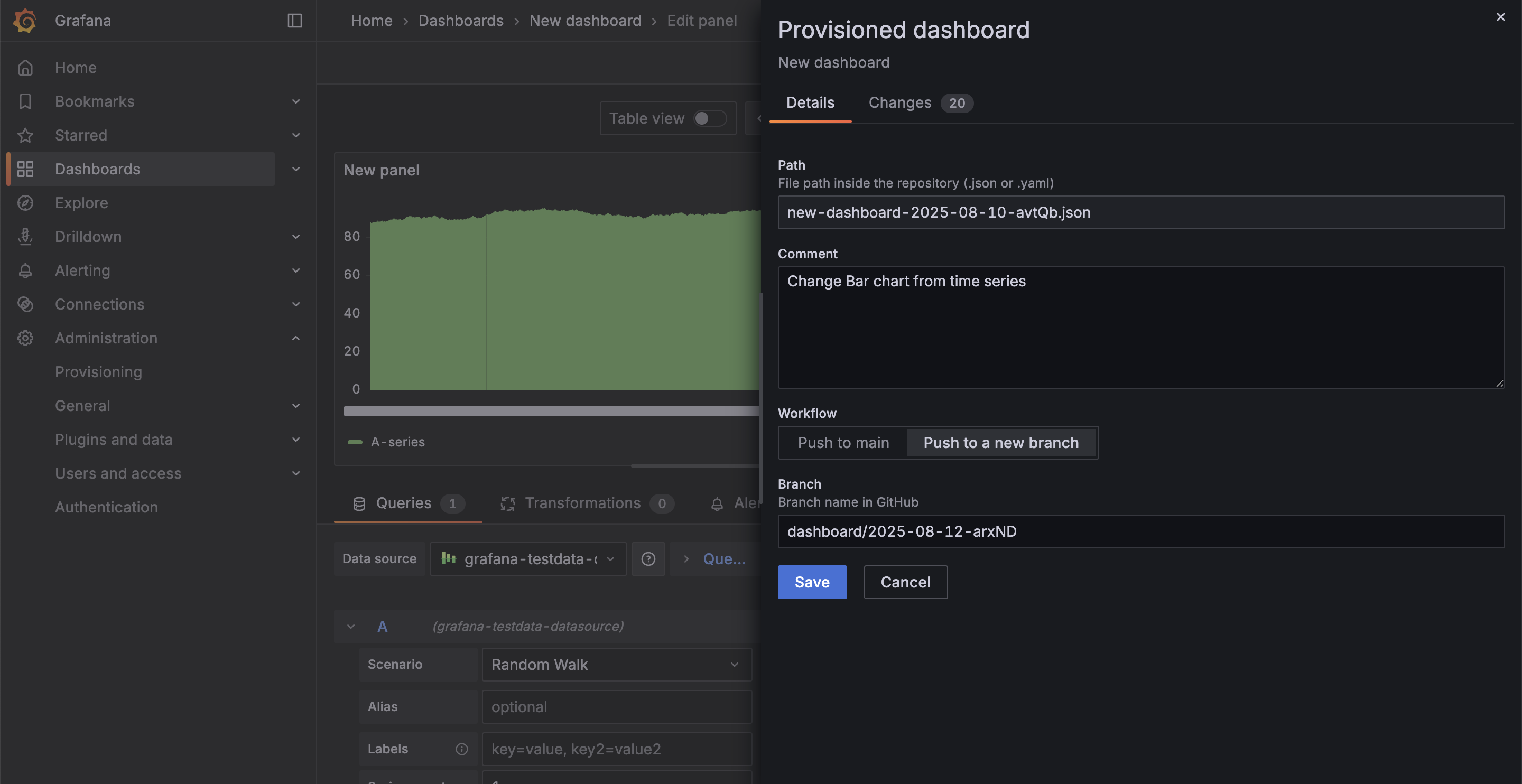Viewport: 1522px width, 784px height.
Task: Click the Administration gear icon
Action: click(x=25, y=338)
